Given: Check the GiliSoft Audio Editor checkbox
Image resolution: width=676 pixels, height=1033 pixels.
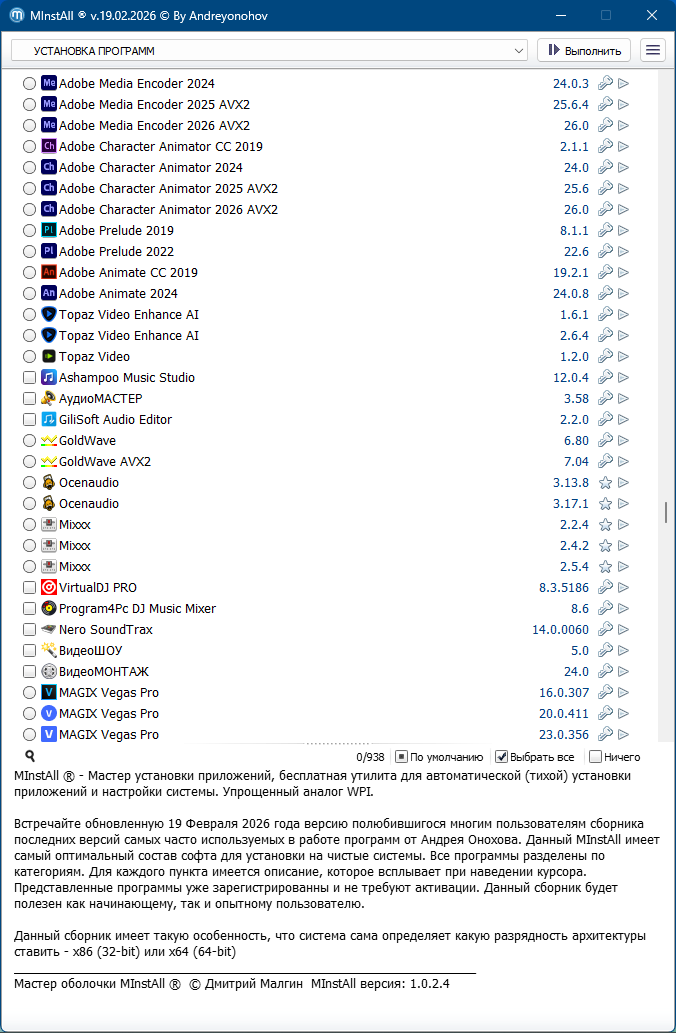Looking at the screenshot, I should click(x=29, y=420).
